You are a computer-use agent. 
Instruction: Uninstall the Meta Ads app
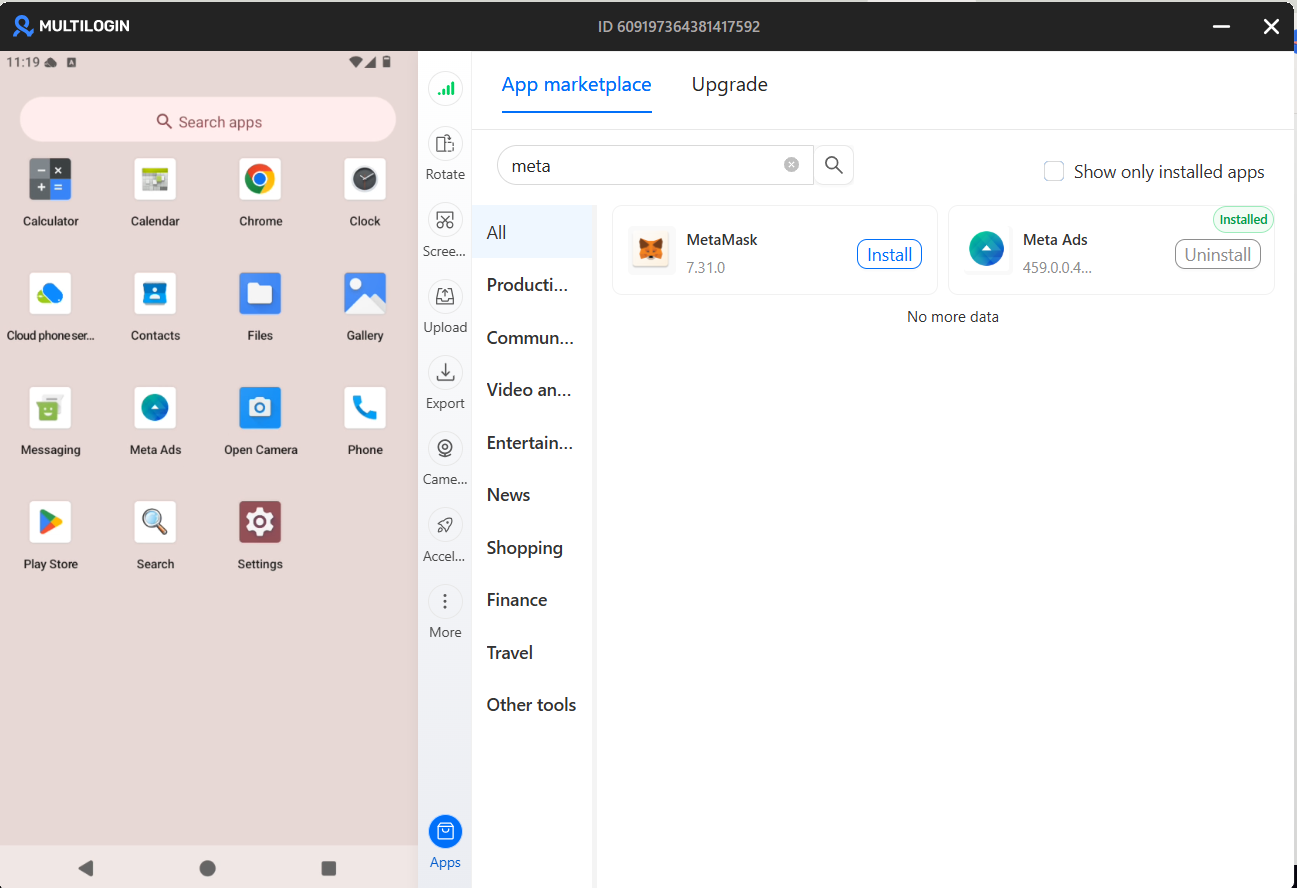coord(1217,255)
